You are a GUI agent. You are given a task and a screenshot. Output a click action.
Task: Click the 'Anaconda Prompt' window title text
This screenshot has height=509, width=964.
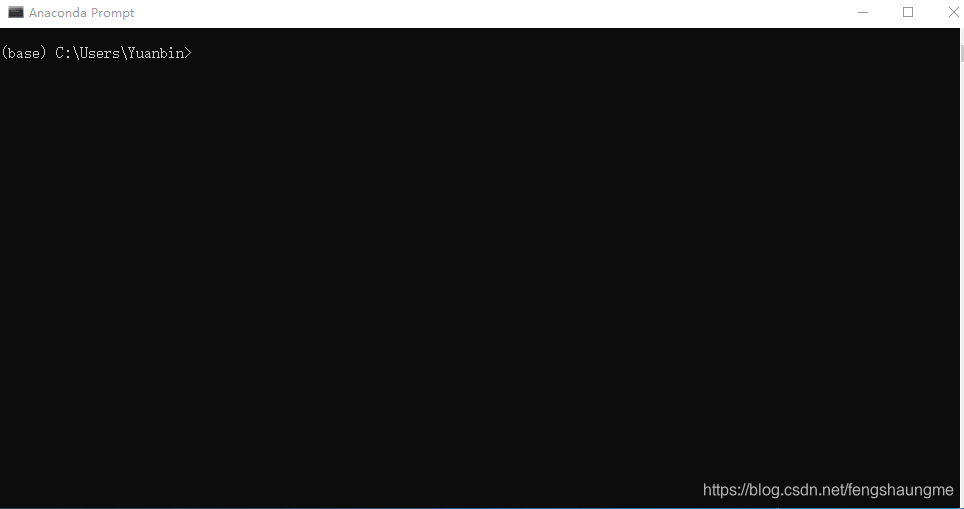(81, 13)
